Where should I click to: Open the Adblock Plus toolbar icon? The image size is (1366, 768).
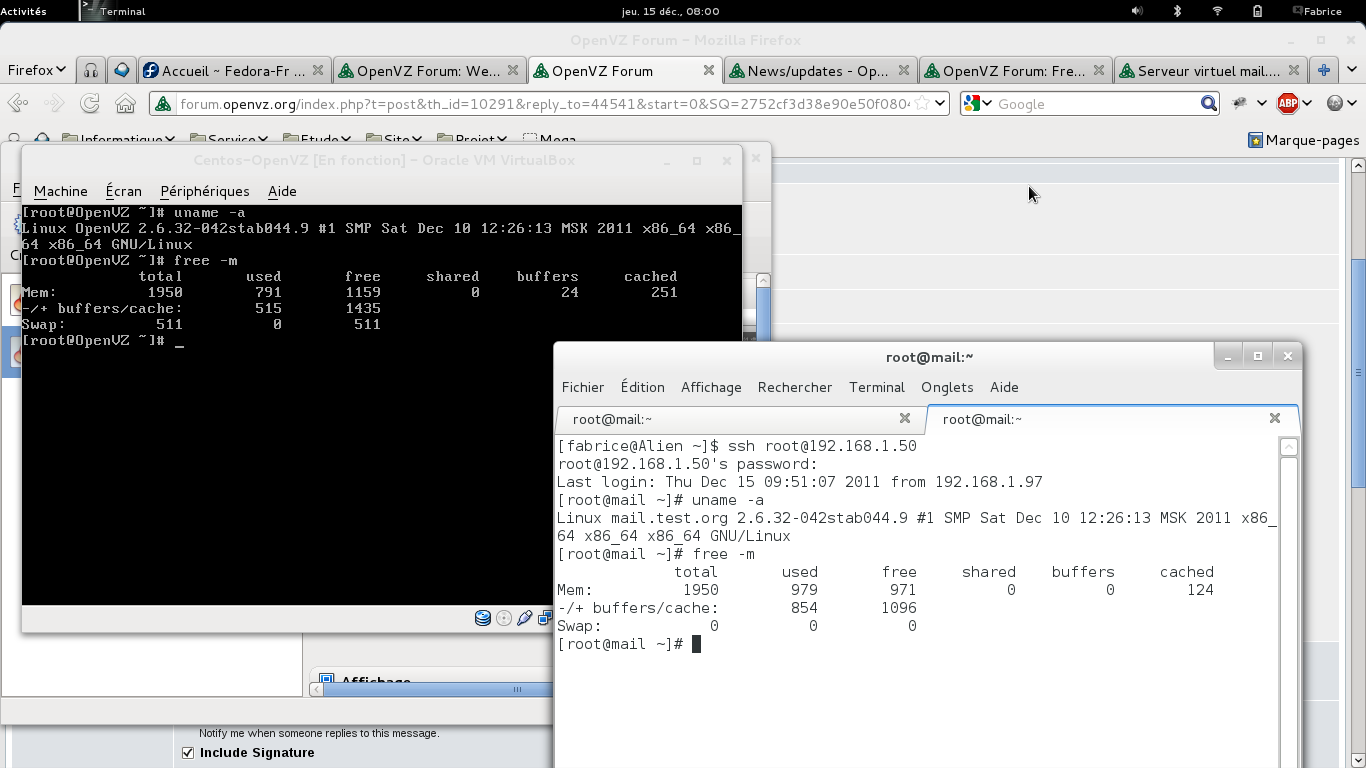pos(1288,104)
